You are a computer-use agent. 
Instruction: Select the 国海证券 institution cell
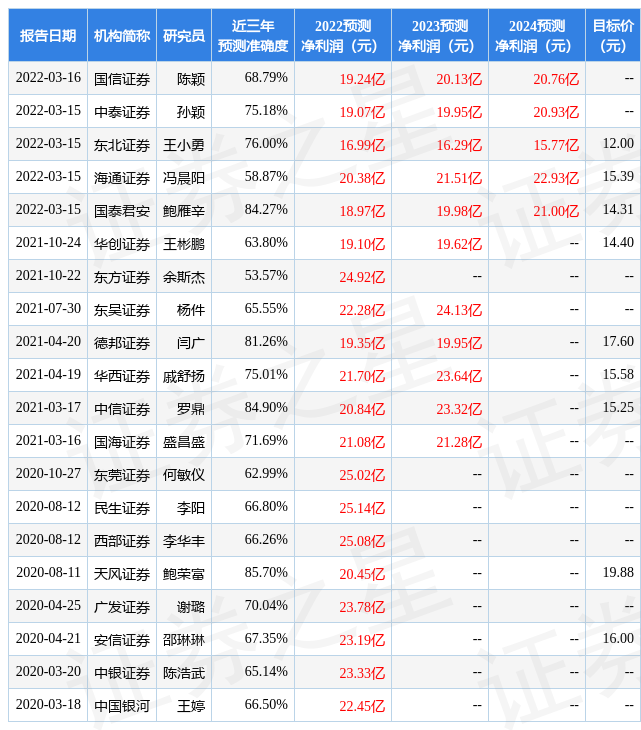pos(122,442)
